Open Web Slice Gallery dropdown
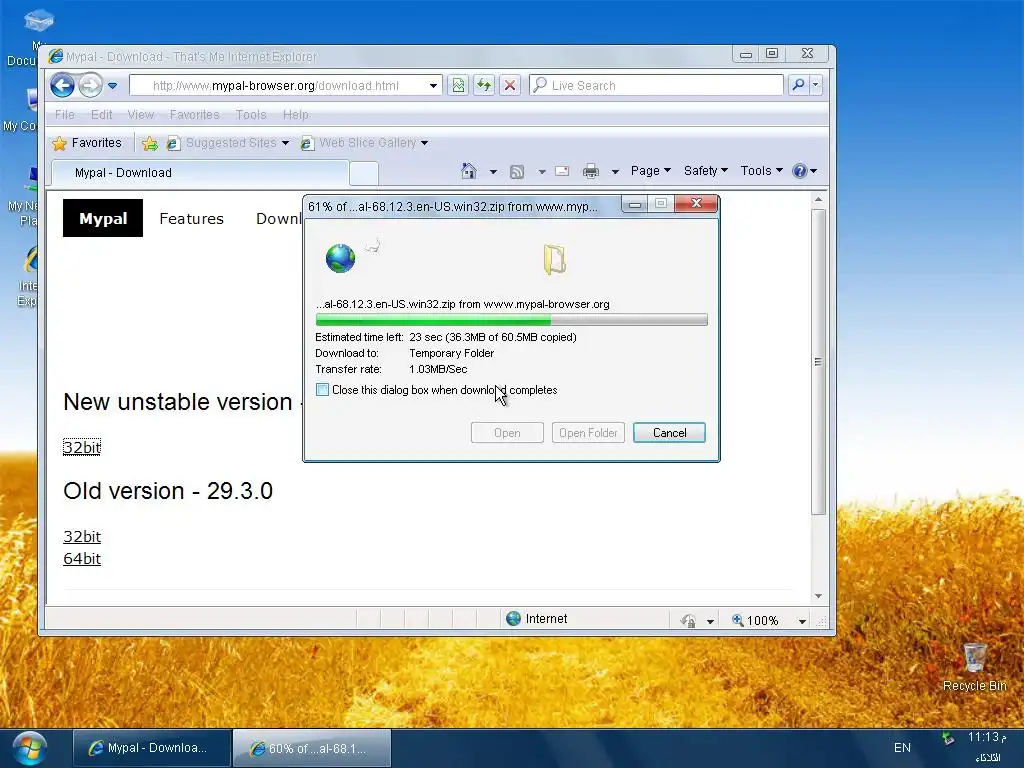The width and height of the screenshot is (1024, 768). (364, 143)
